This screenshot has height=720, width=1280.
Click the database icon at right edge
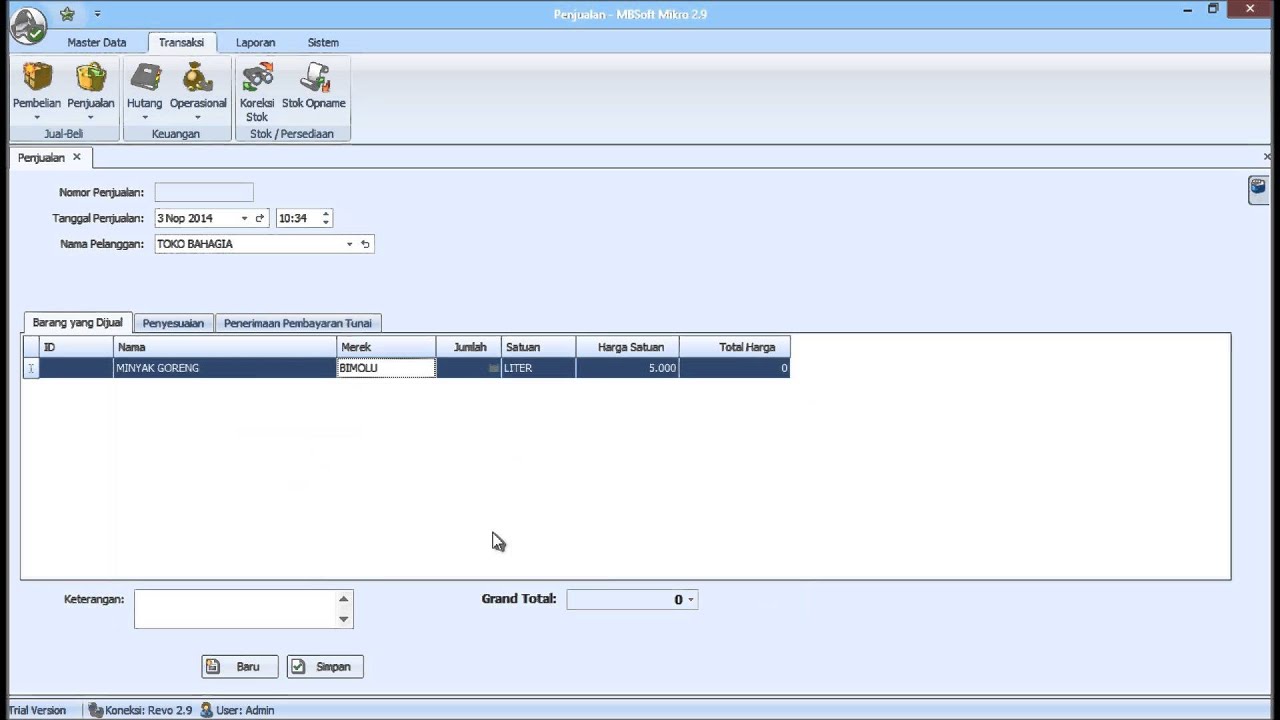(1258, 188)
